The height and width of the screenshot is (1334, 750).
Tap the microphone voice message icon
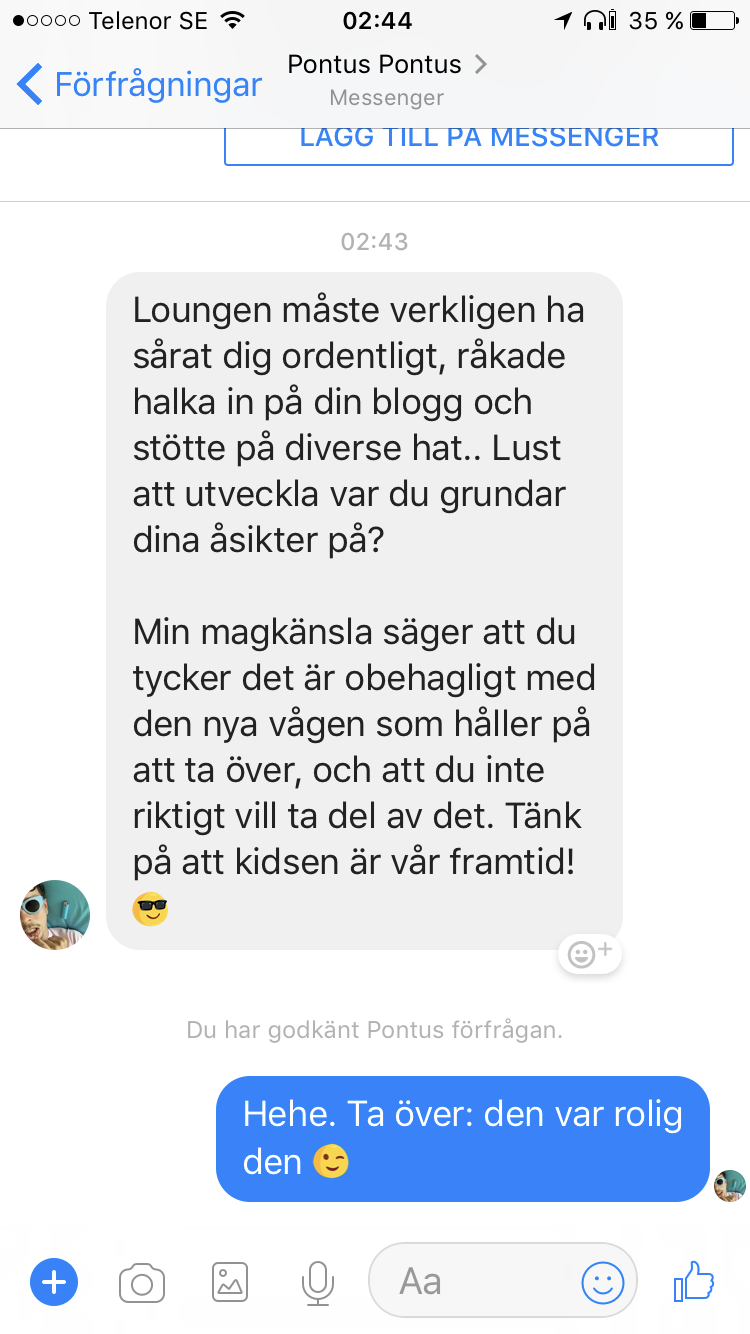point(318,1282)
